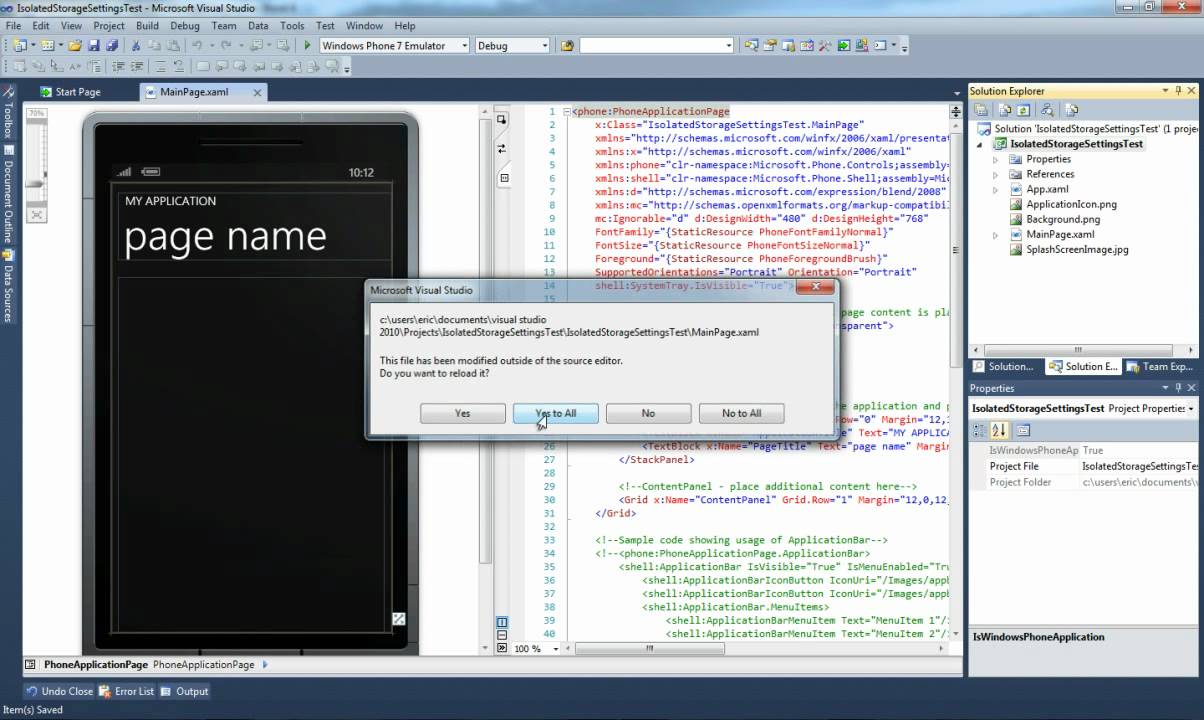Open the Data Sources side panel

point(8,285)
